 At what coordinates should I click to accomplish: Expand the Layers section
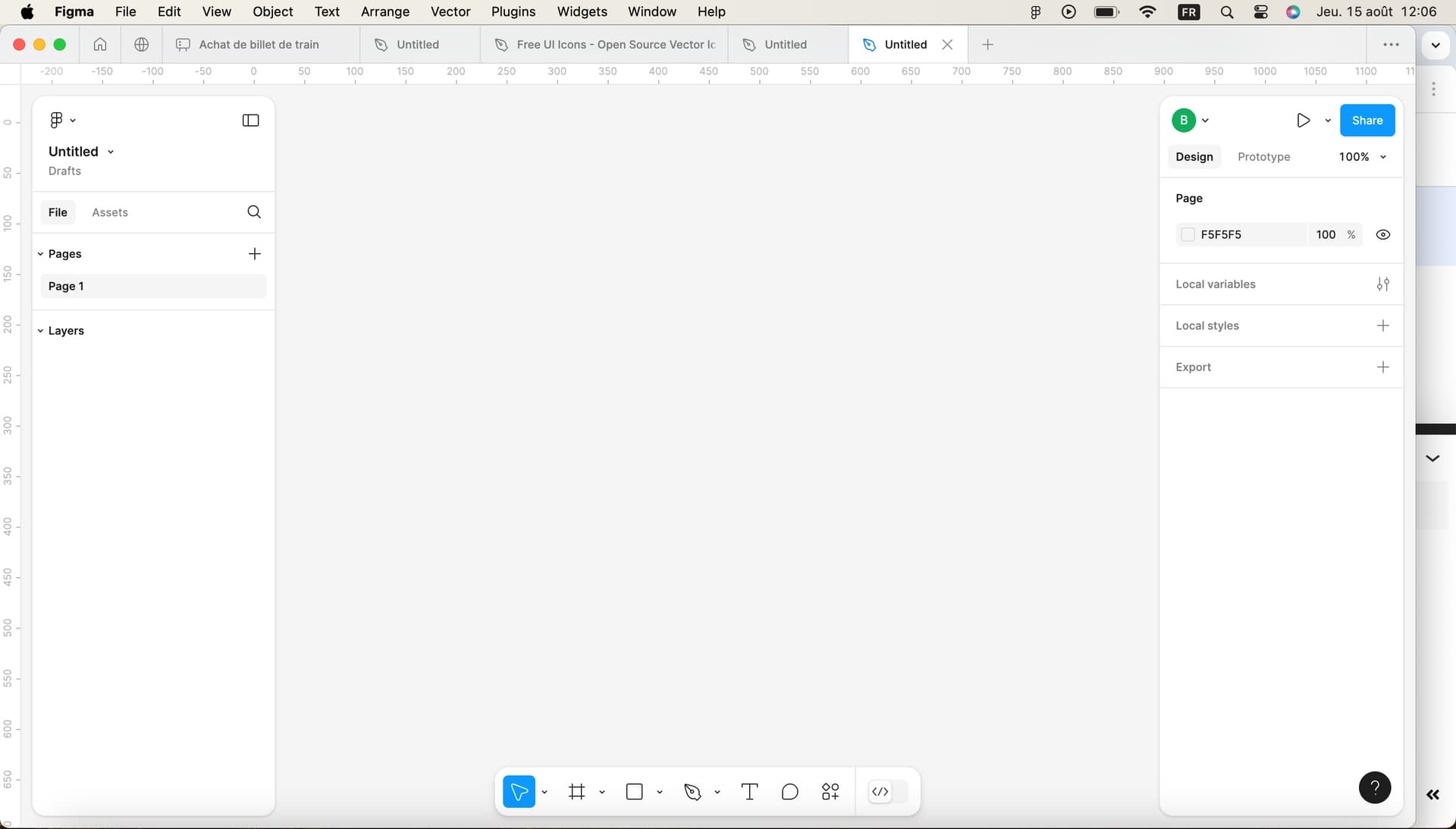[x=42, y=330]
